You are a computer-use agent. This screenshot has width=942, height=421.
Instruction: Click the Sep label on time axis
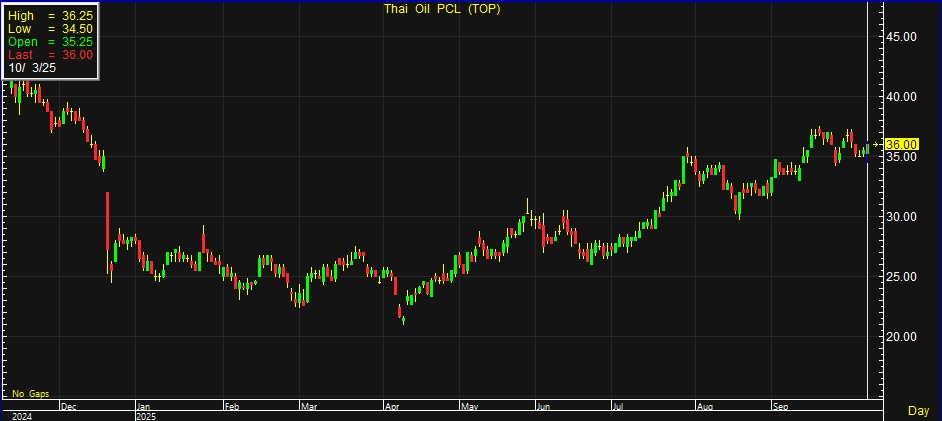coord(781,407)
